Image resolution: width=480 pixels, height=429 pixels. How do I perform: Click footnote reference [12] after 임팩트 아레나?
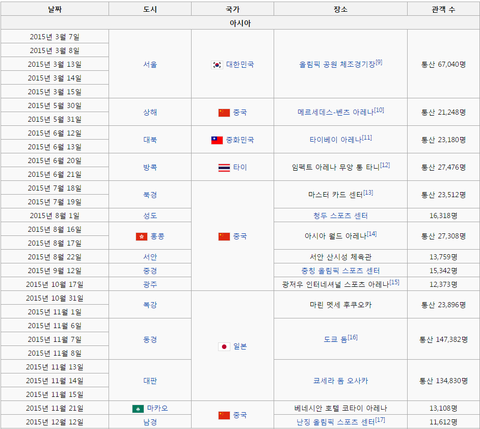pyautogui.click(x=385, y=165)
